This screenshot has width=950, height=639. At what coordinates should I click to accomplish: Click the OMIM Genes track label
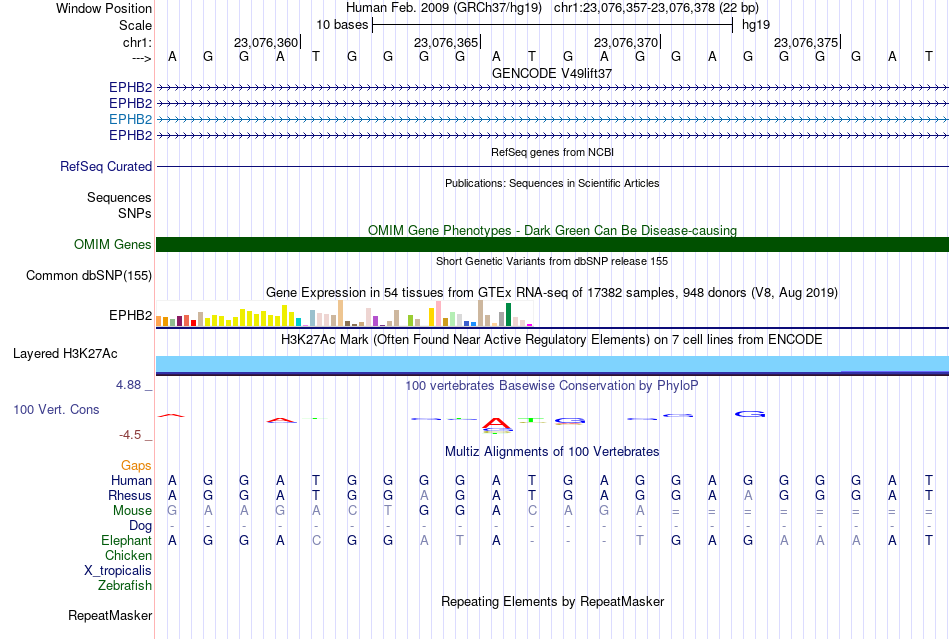[113, 244]
